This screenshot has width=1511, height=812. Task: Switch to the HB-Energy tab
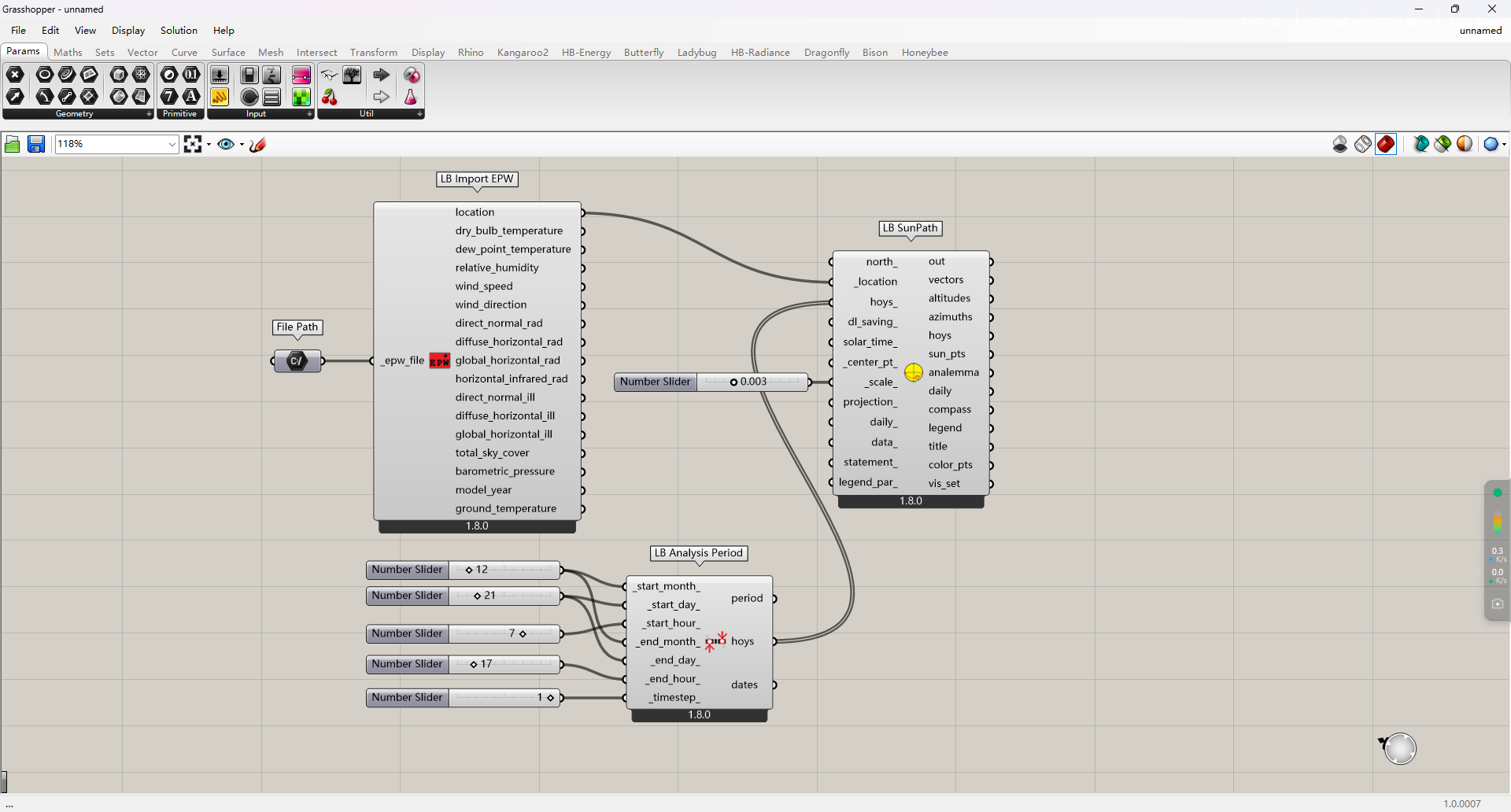tap(586, 53)
